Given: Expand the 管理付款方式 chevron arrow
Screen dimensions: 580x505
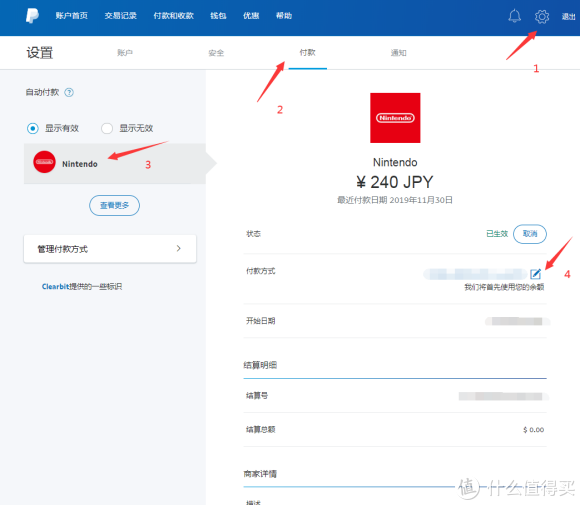Looking at the screenshot, I should pos(179,249).
